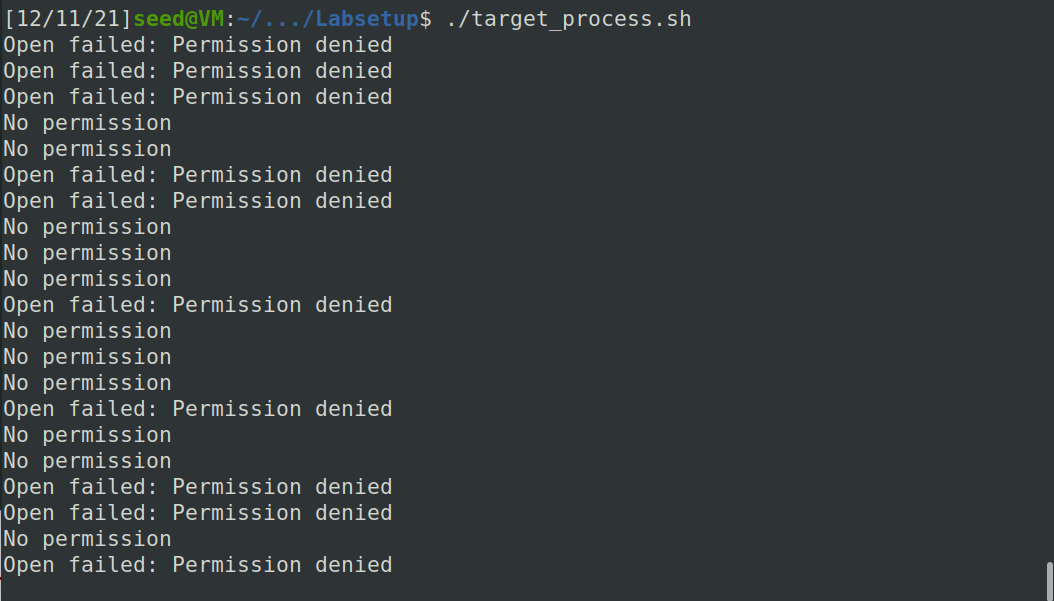This screenshot has width=1054, height=601.
Task: Click the dollar sign prompt symbol
Action: coord(425,19)
